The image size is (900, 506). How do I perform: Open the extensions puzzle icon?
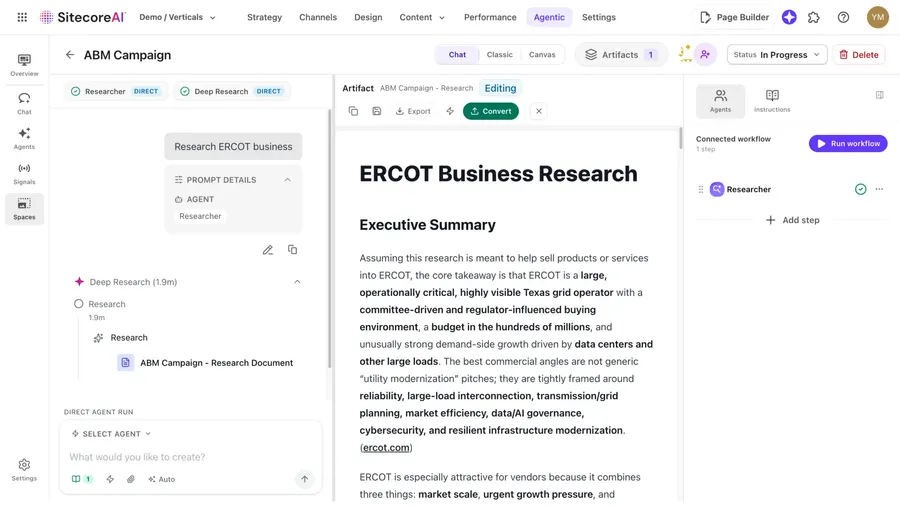pyautogui.click(x=814, y=17)
